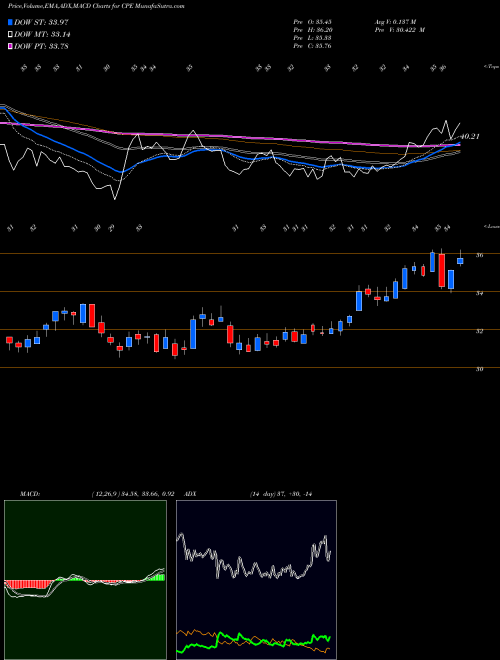The width and height of the screenshot is (500, 660).
Task: Click the tall red candlestick near 36
Action: 441,270
